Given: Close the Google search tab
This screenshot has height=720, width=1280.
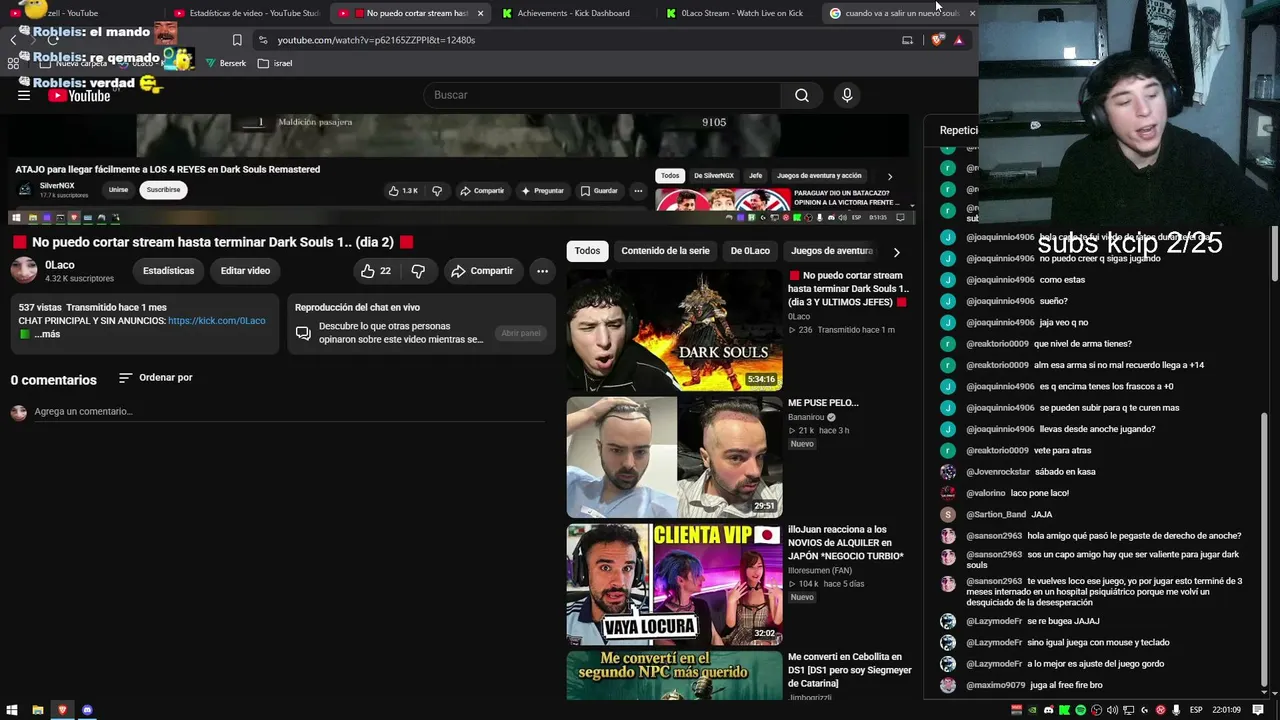Looking at the screenshot, I should [972, 13].
